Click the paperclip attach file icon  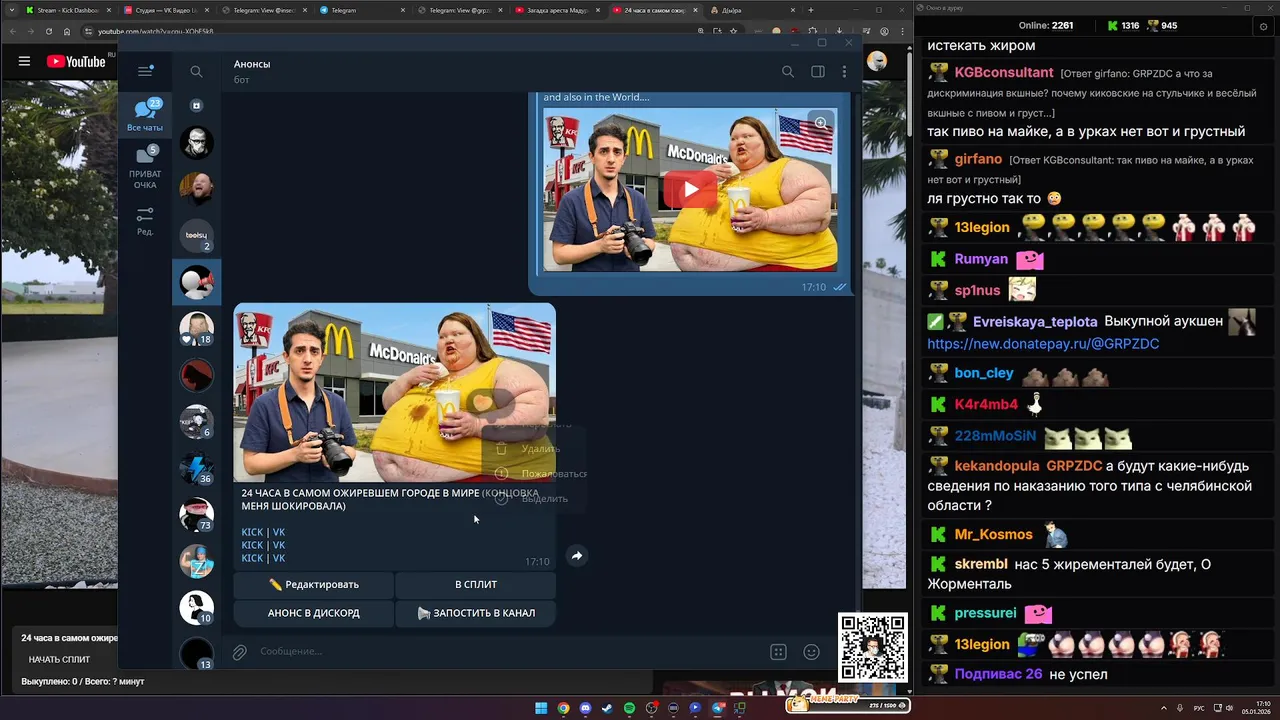point(239,652)
